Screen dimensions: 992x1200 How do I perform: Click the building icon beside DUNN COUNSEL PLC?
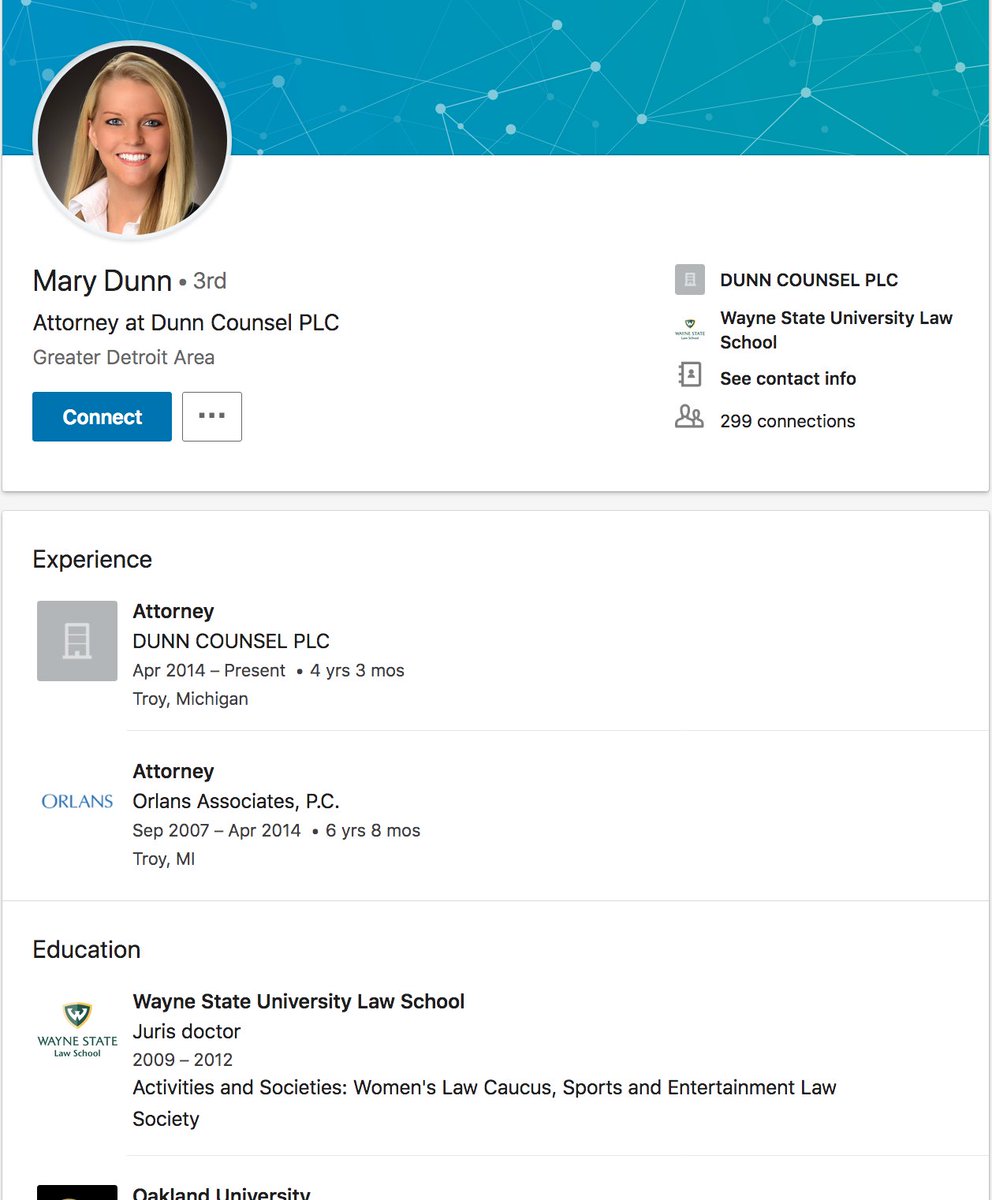coord(689,280)
